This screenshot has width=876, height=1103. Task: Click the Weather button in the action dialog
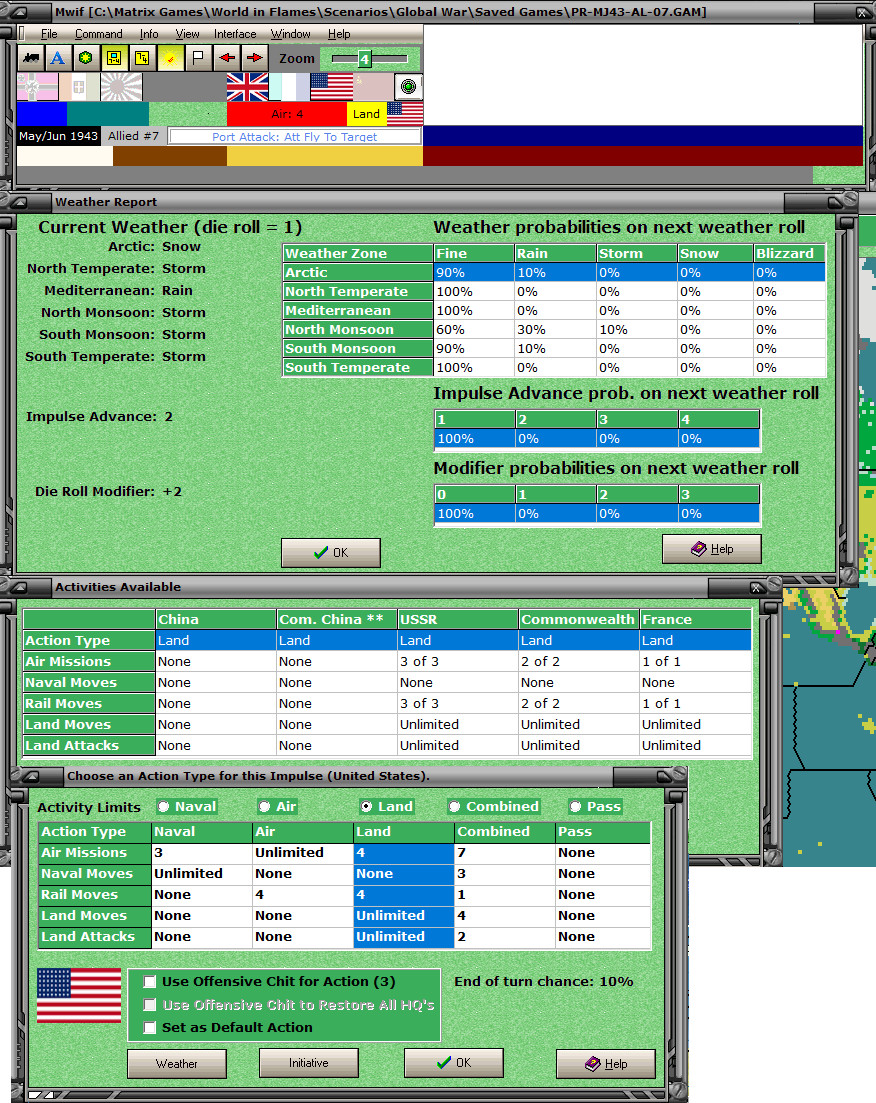point(177,1064)
